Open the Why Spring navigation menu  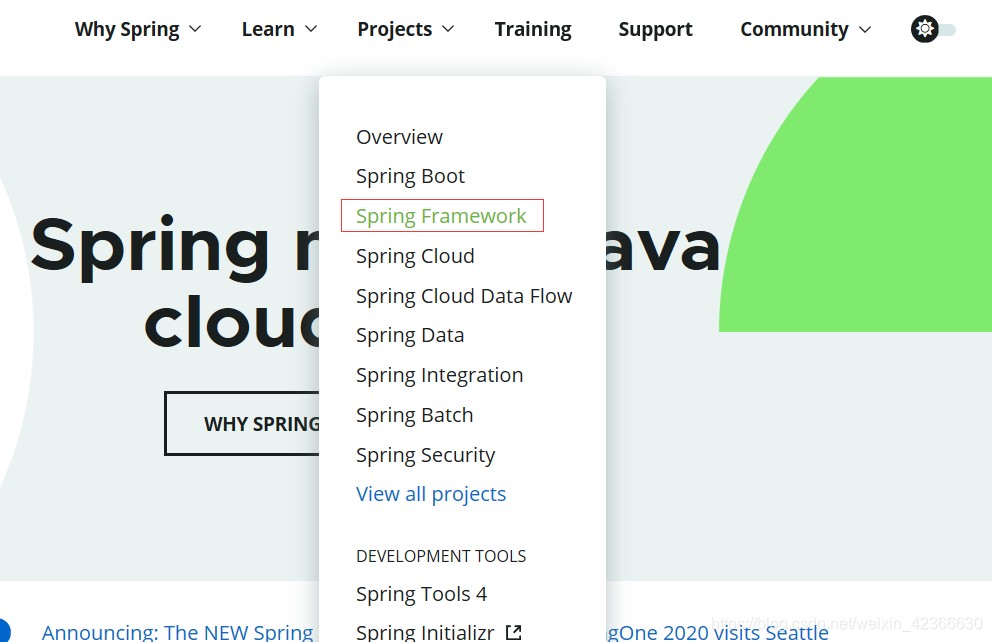click(127, 29)
